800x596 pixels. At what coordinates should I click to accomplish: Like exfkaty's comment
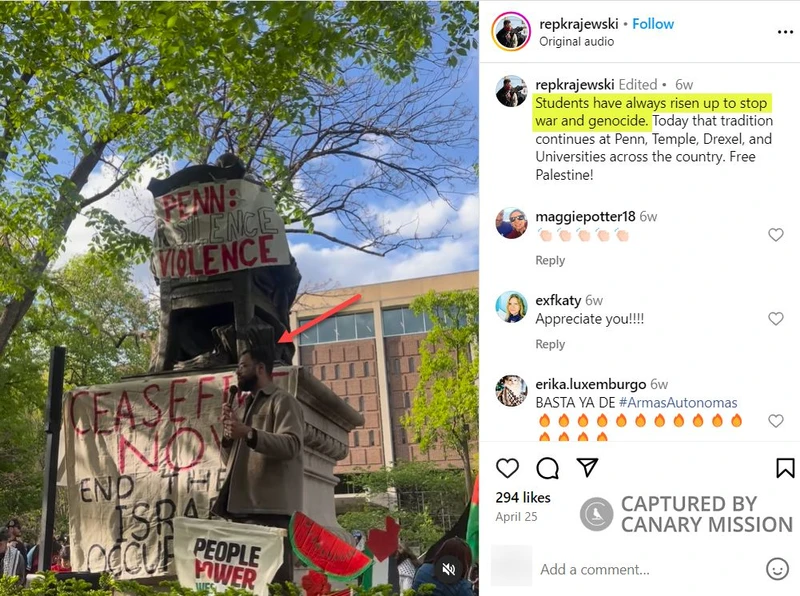click(x=776, y=319)
